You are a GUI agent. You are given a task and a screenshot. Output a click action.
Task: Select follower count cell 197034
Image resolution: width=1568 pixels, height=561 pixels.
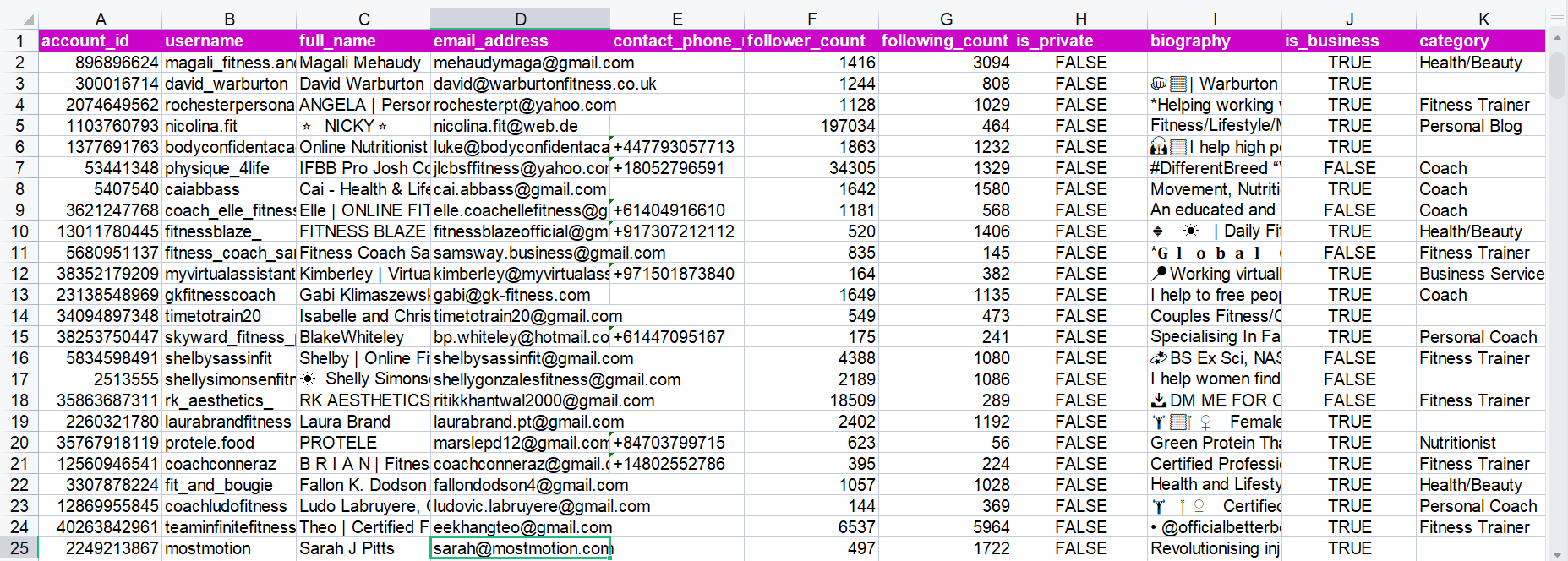coord(811,126)
